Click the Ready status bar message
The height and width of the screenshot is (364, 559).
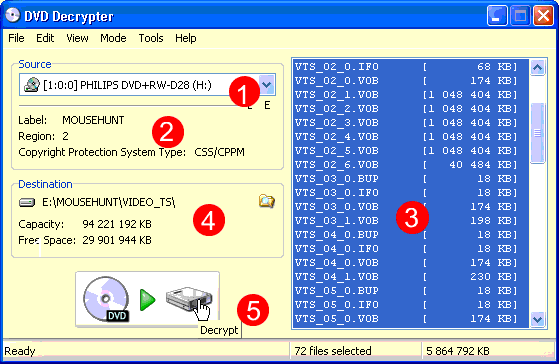(x=20, y=351)
